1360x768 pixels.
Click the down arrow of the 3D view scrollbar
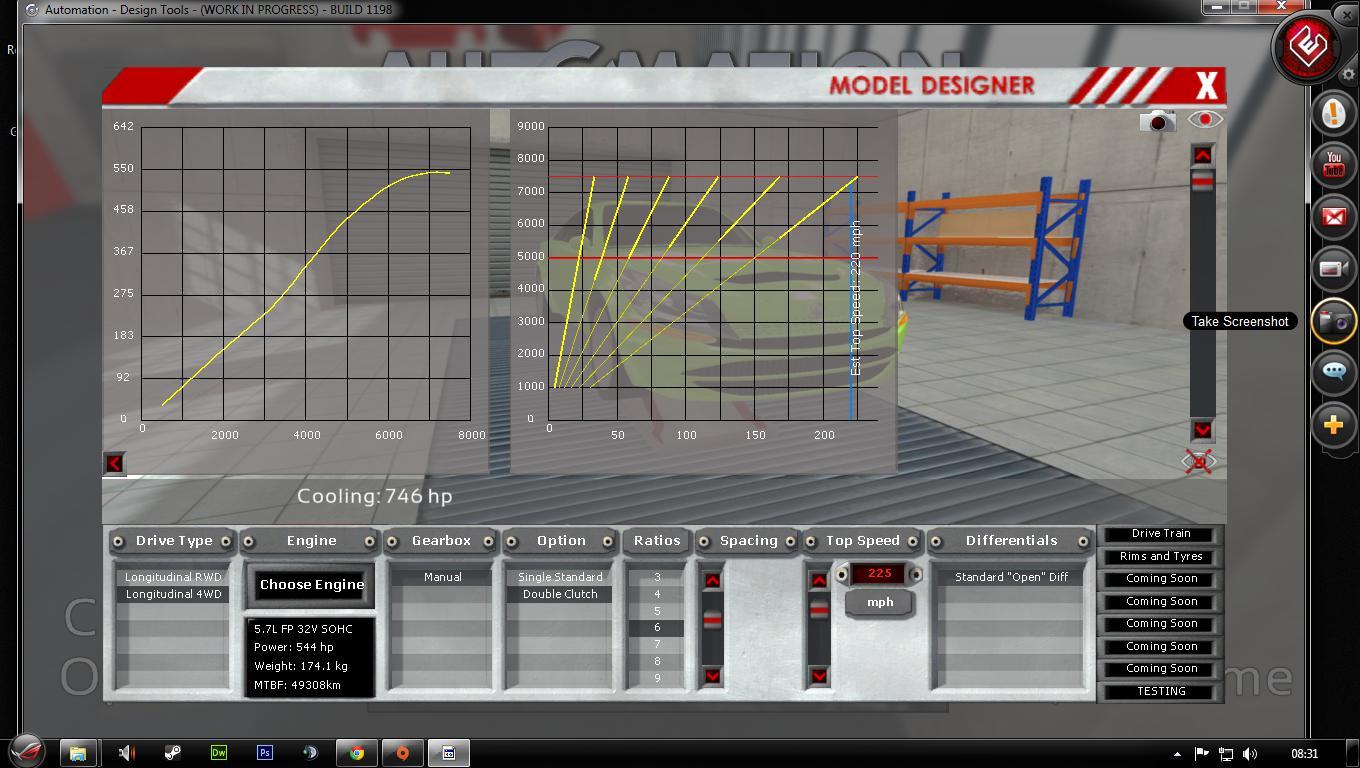coord(1202,430)
